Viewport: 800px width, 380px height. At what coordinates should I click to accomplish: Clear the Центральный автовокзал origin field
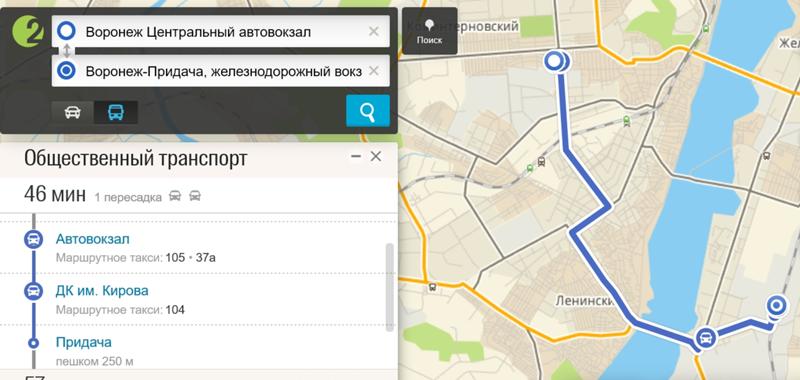[x=373, y=32]
